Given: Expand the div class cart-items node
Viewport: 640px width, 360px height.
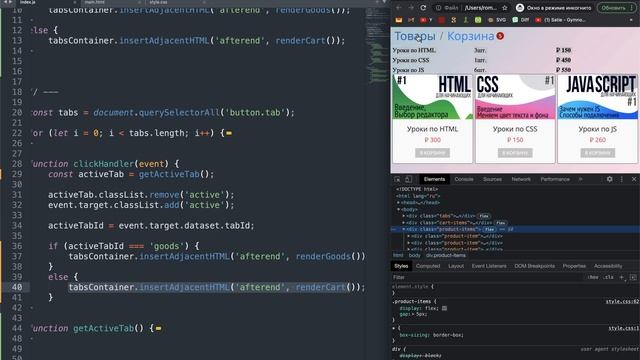Looking at the screenshot, I should click(404, 222).
